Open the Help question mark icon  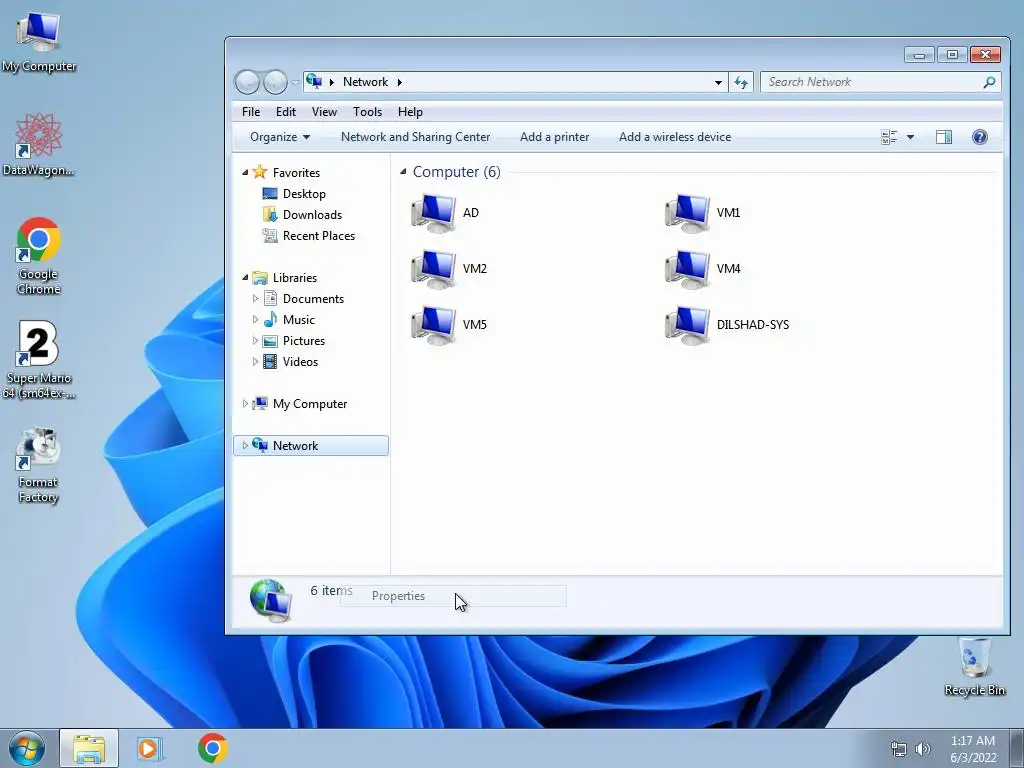coord(980,137)
